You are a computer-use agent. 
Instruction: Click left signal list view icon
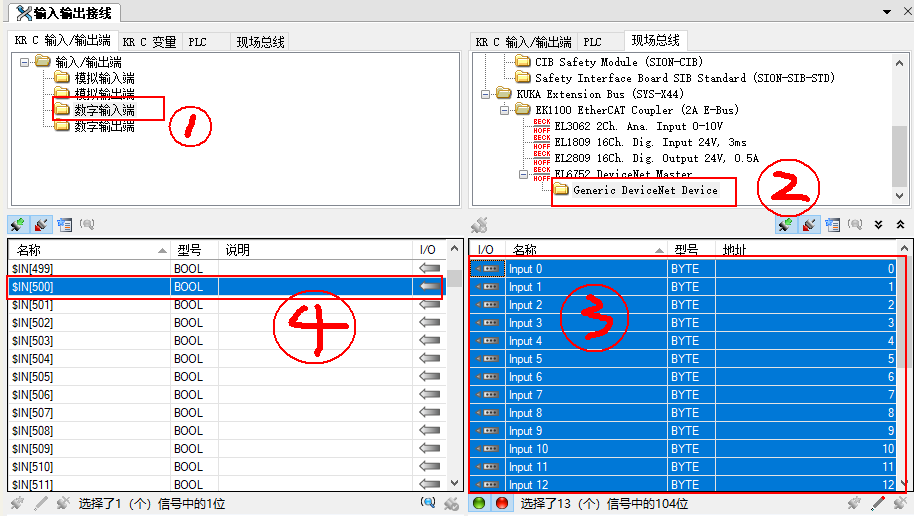click(x=64, y=224)
